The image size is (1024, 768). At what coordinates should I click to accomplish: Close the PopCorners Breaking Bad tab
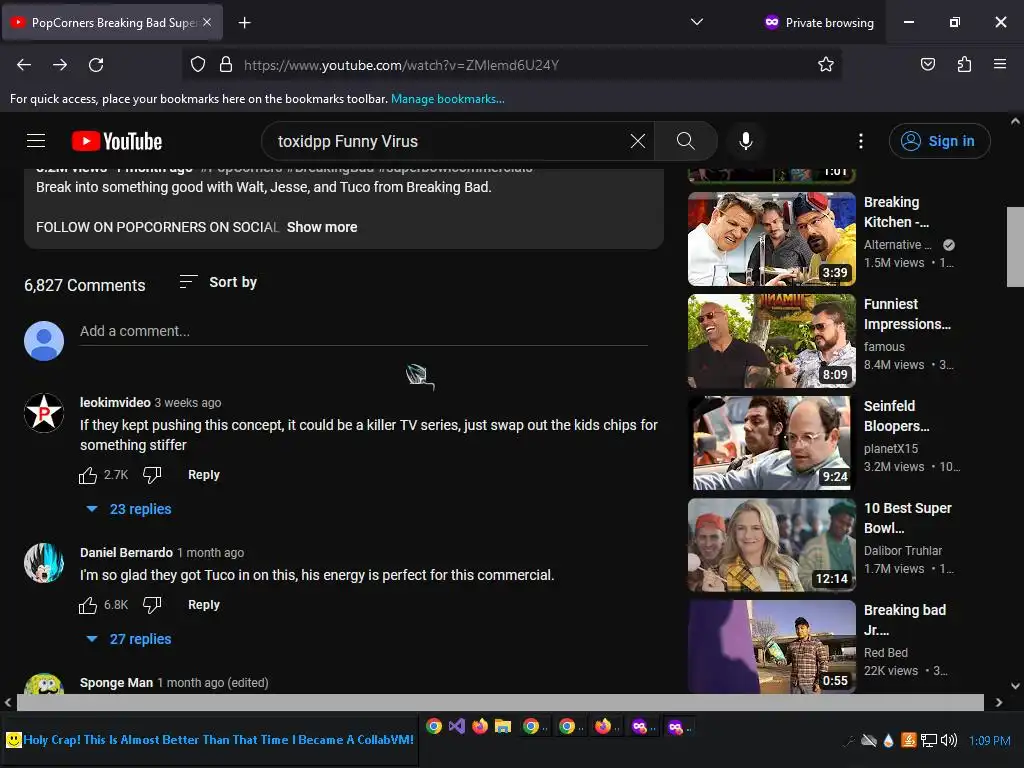click(x=207, y=22)
